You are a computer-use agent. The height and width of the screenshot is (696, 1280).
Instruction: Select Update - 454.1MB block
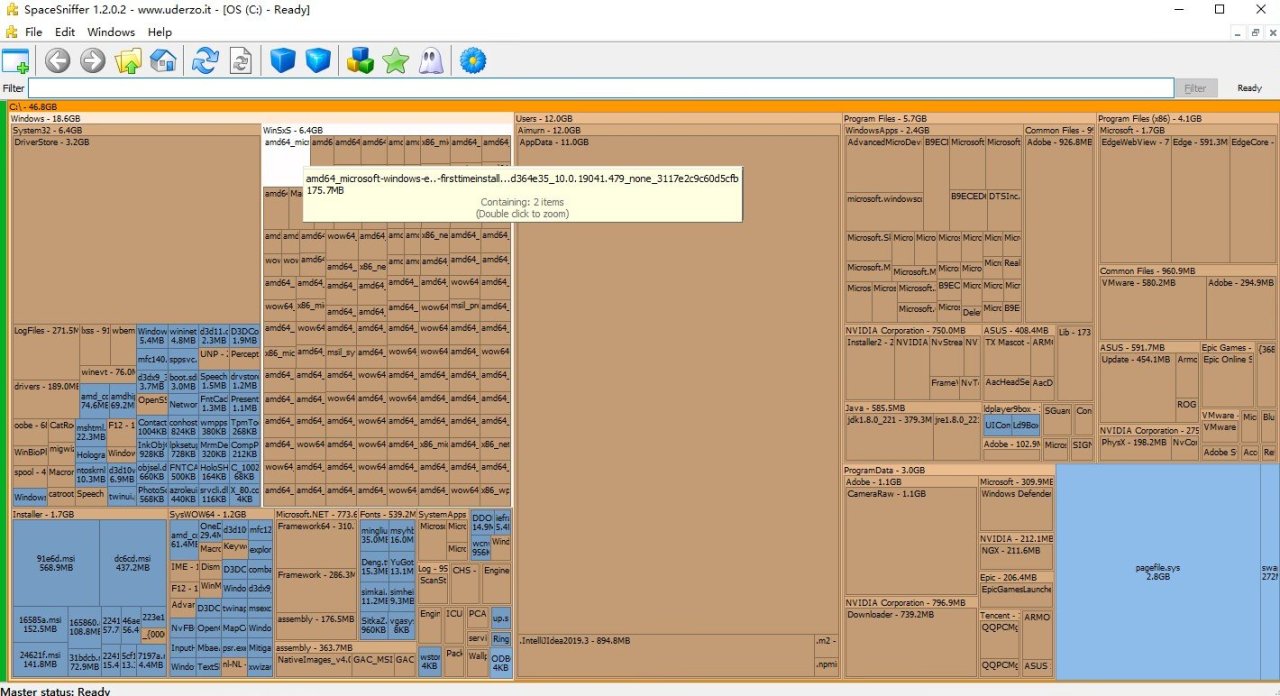coord(1137,389)
